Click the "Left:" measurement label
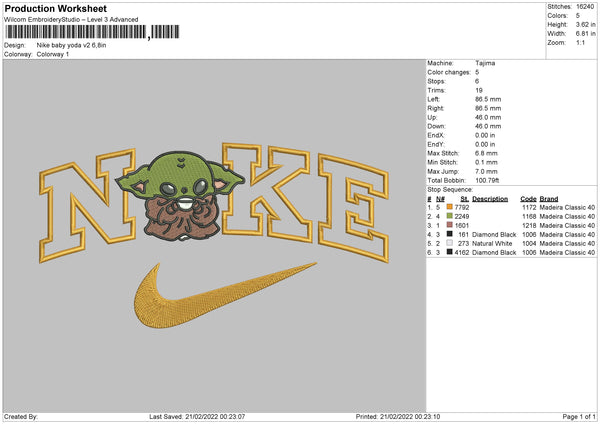Image resolution: width=600 pixels, height=424 pixels. tap(434, 99)
